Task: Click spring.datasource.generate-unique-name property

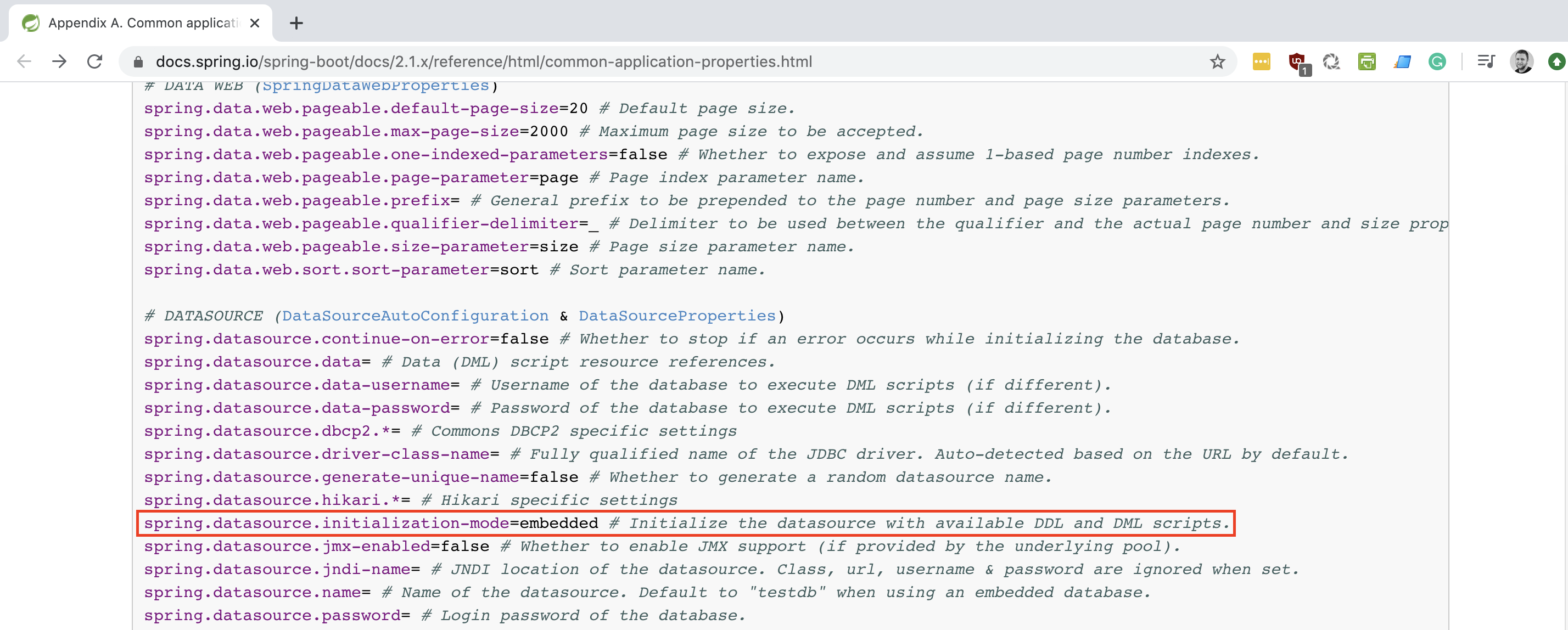Action: (x=332, y=478)
